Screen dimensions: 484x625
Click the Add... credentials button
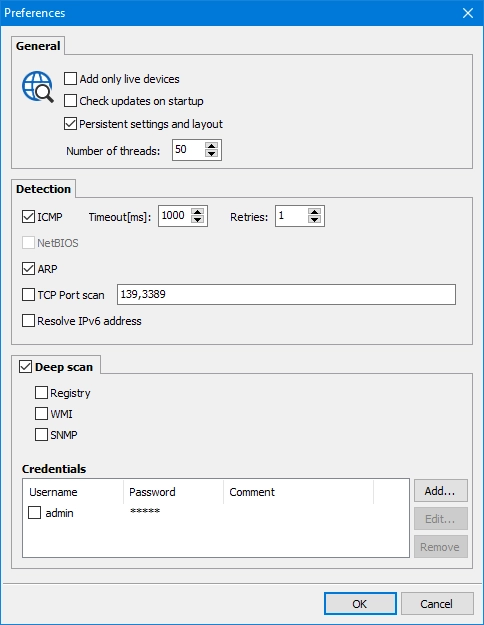tap(441, 491)
